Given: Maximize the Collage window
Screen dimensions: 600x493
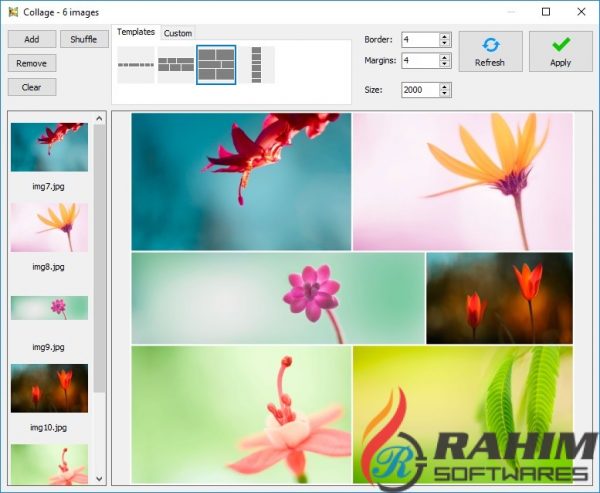Looking at the screenshot, I should pyautogui.click(x=546, y=12).
